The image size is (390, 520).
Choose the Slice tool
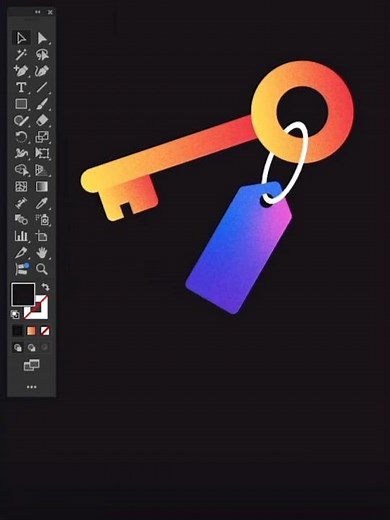[x=21, y=252]
